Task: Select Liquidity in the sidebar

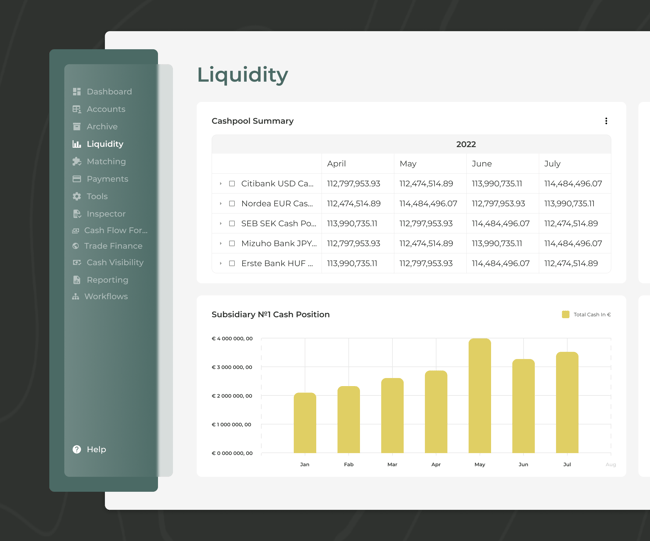Action: [x=105, y=144]
